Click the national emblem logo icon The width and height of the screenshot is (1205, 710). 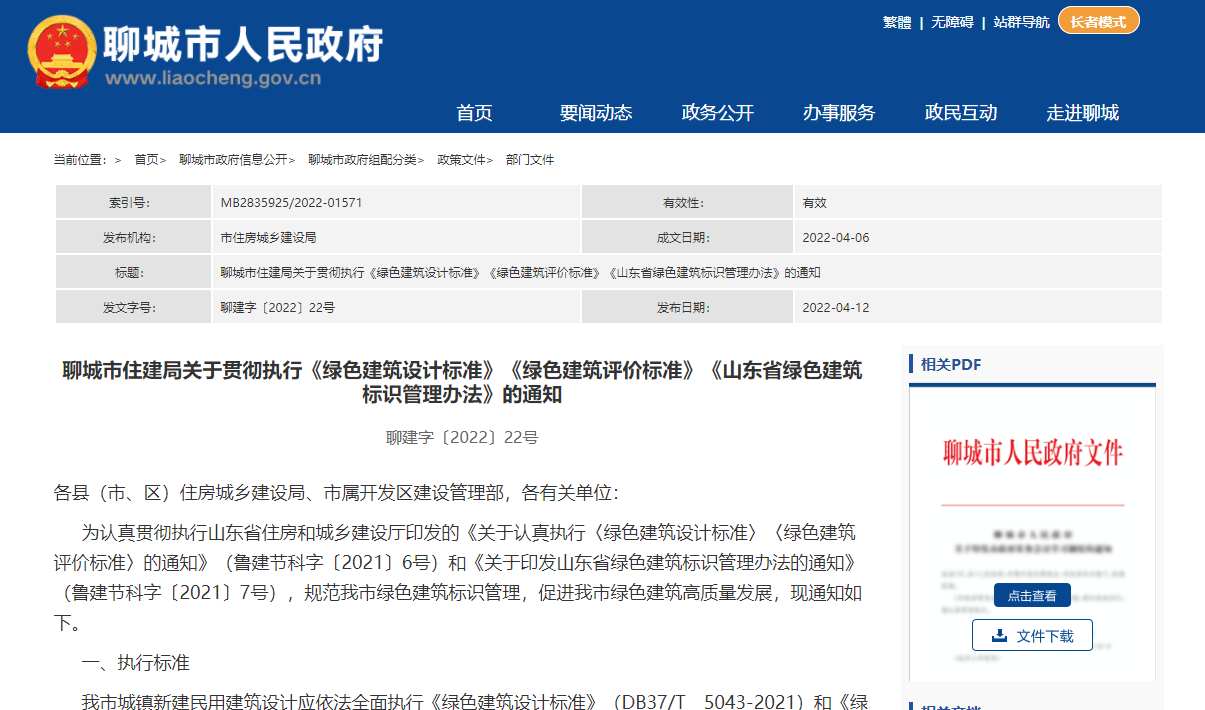click(61, 52)
